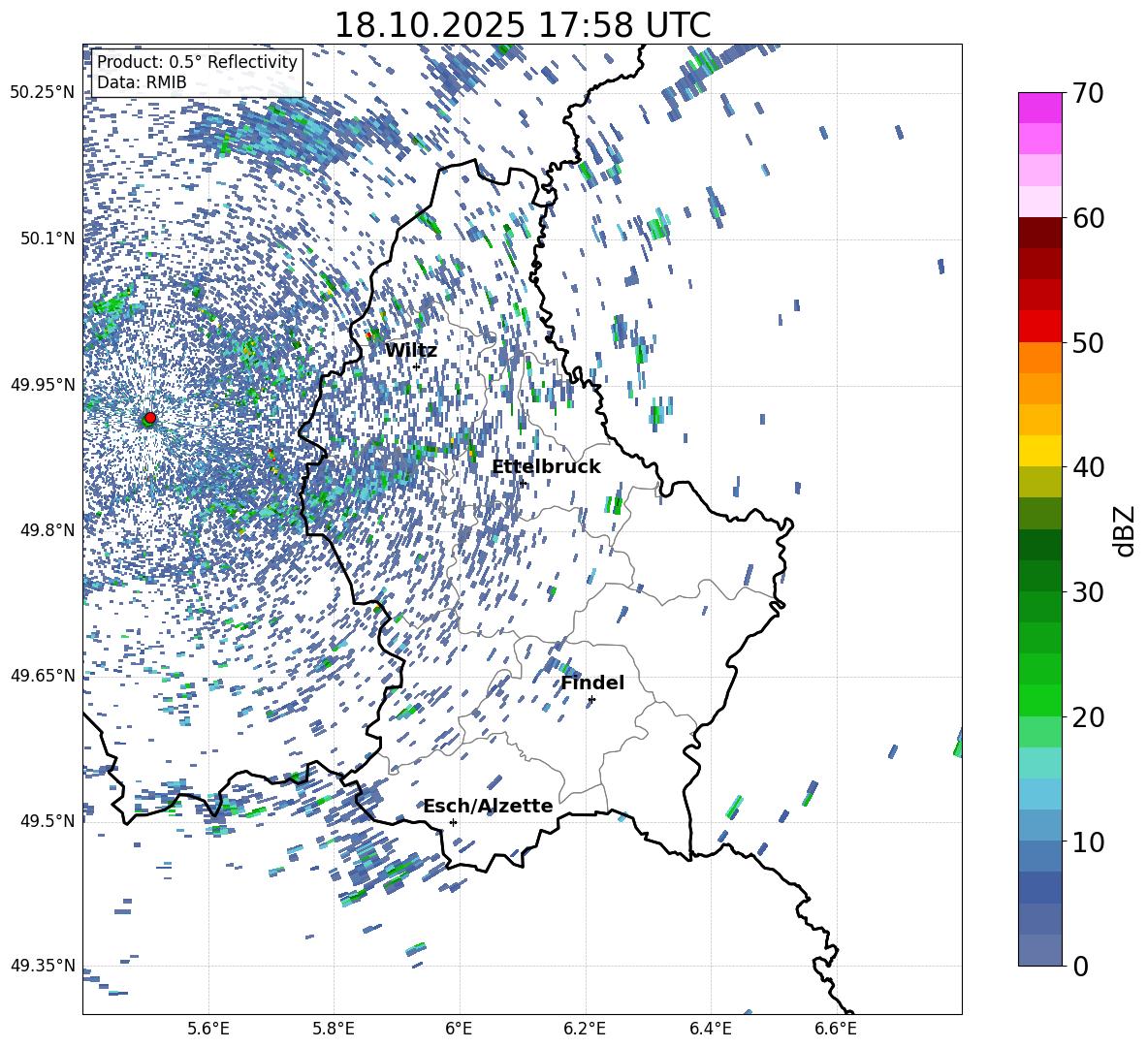Click the Esch/Alzette cross marker
Screen dimensions: 1148x1048
[453, 822]
